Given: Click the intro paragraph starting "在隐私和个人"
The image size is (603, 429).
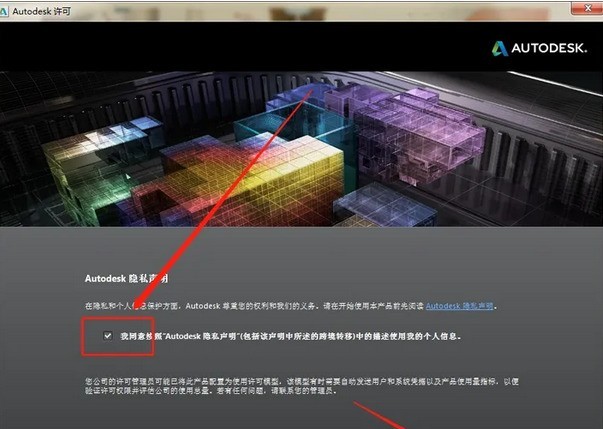Looking at the screenshot, I should (x=250, y=306).
